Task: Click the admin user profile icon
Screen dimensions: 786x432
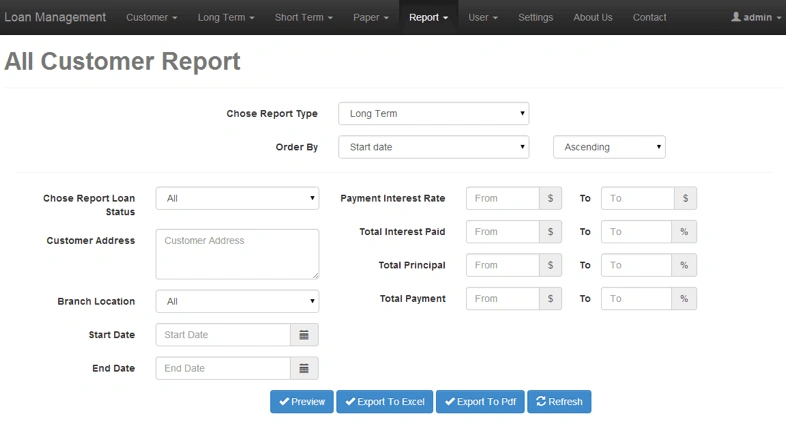Action: pyautogui.click(x=735, y=17)
